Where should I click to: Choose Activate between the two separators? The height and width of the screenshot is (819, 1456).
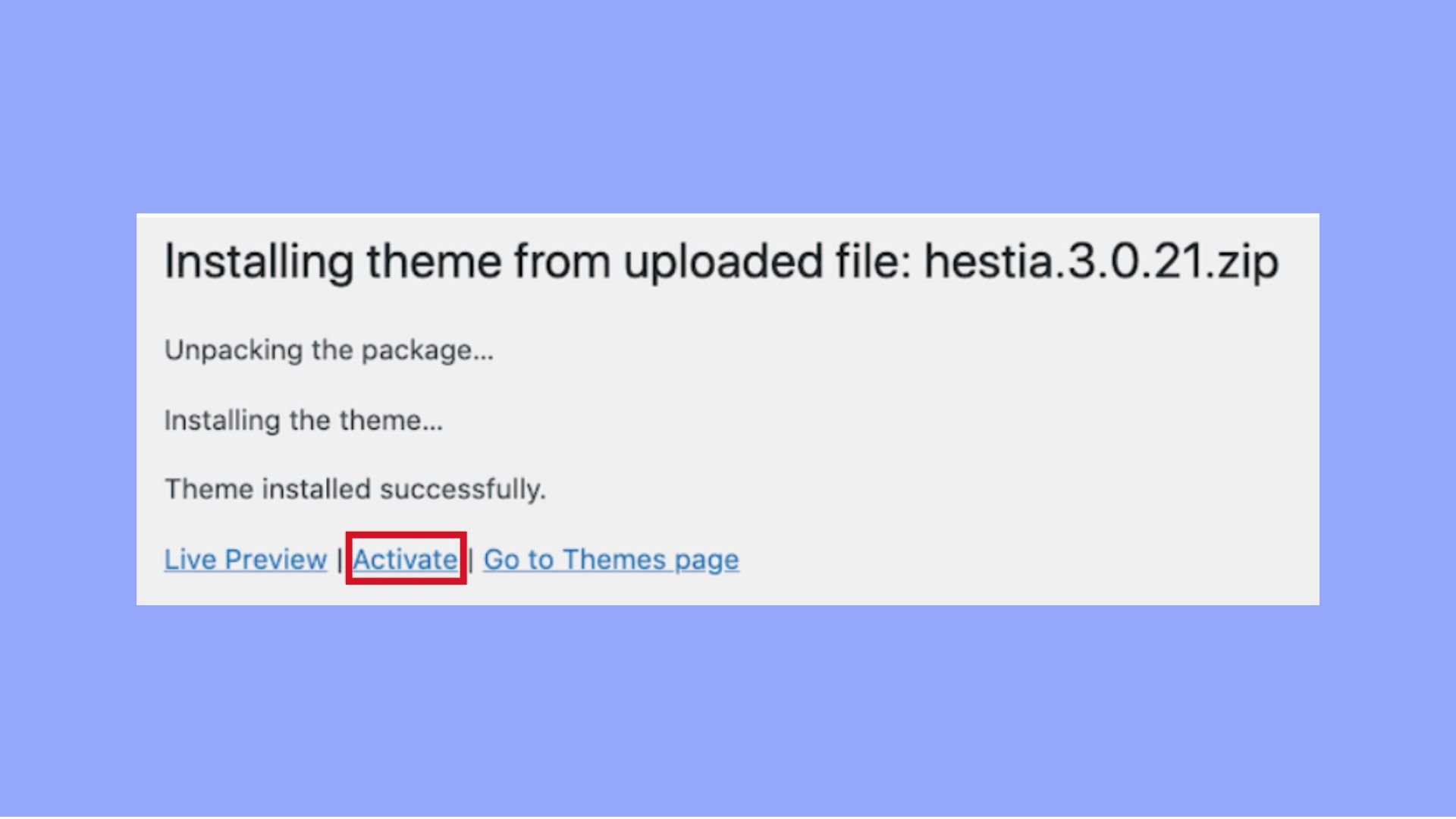(405, 559)
